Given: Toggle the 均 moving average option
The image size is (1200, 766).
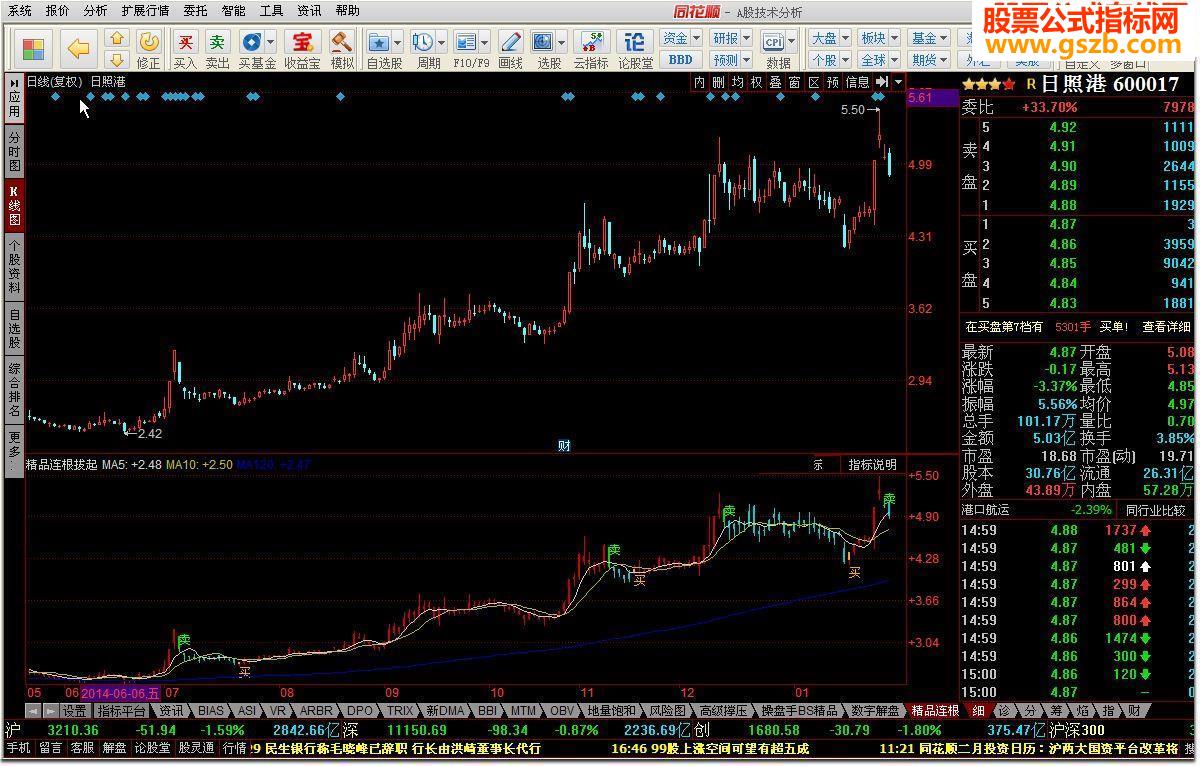Looking at the screenshot, I should coord(737,82).
